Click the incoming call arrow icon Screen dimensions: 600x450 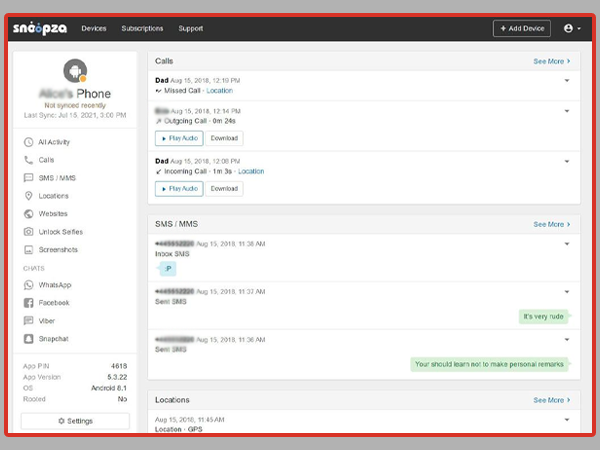click(x=158, y=172)
